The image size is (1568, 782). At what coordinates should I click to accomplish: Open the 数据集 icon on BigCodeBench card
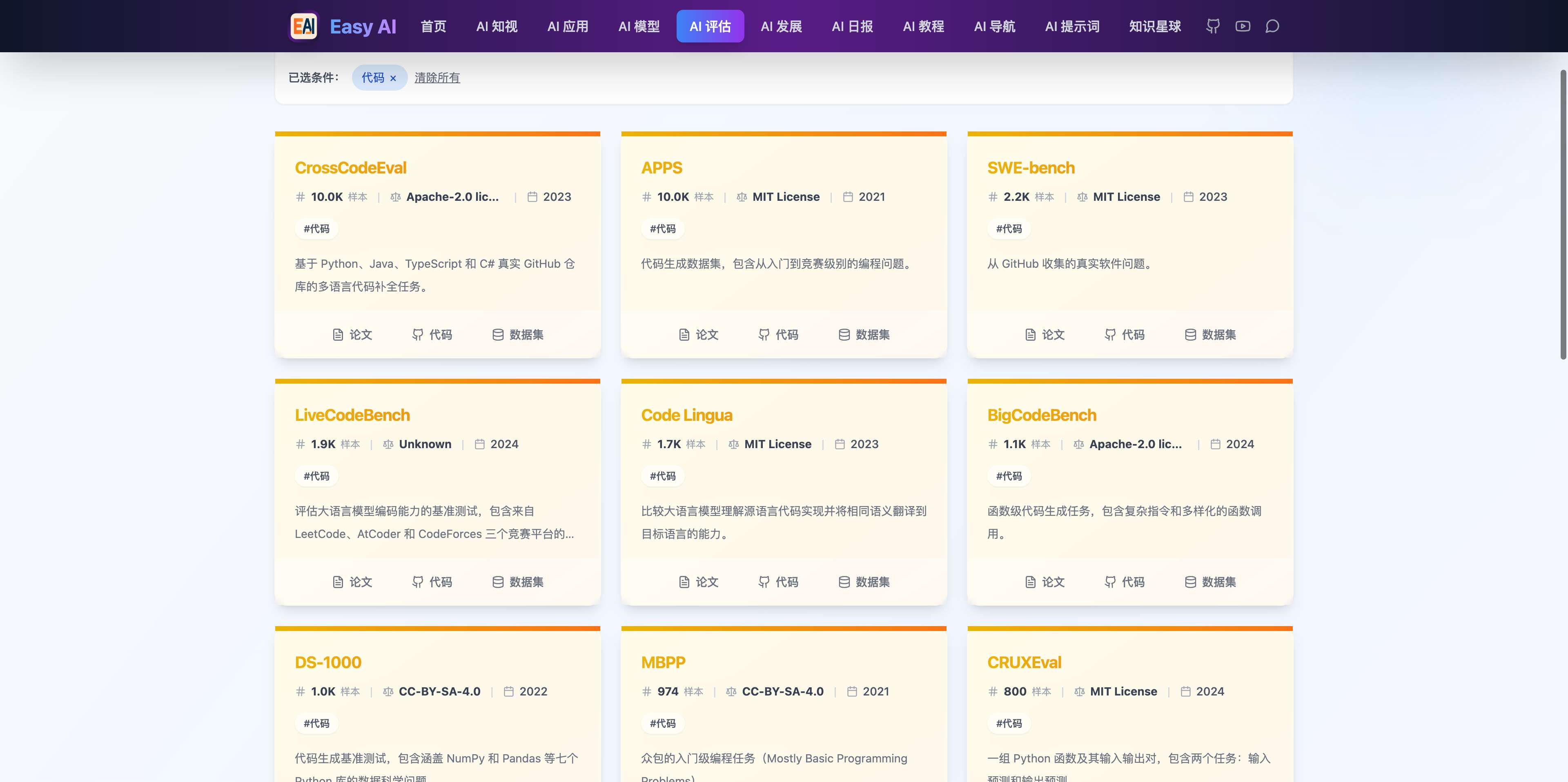point(1210,582)
